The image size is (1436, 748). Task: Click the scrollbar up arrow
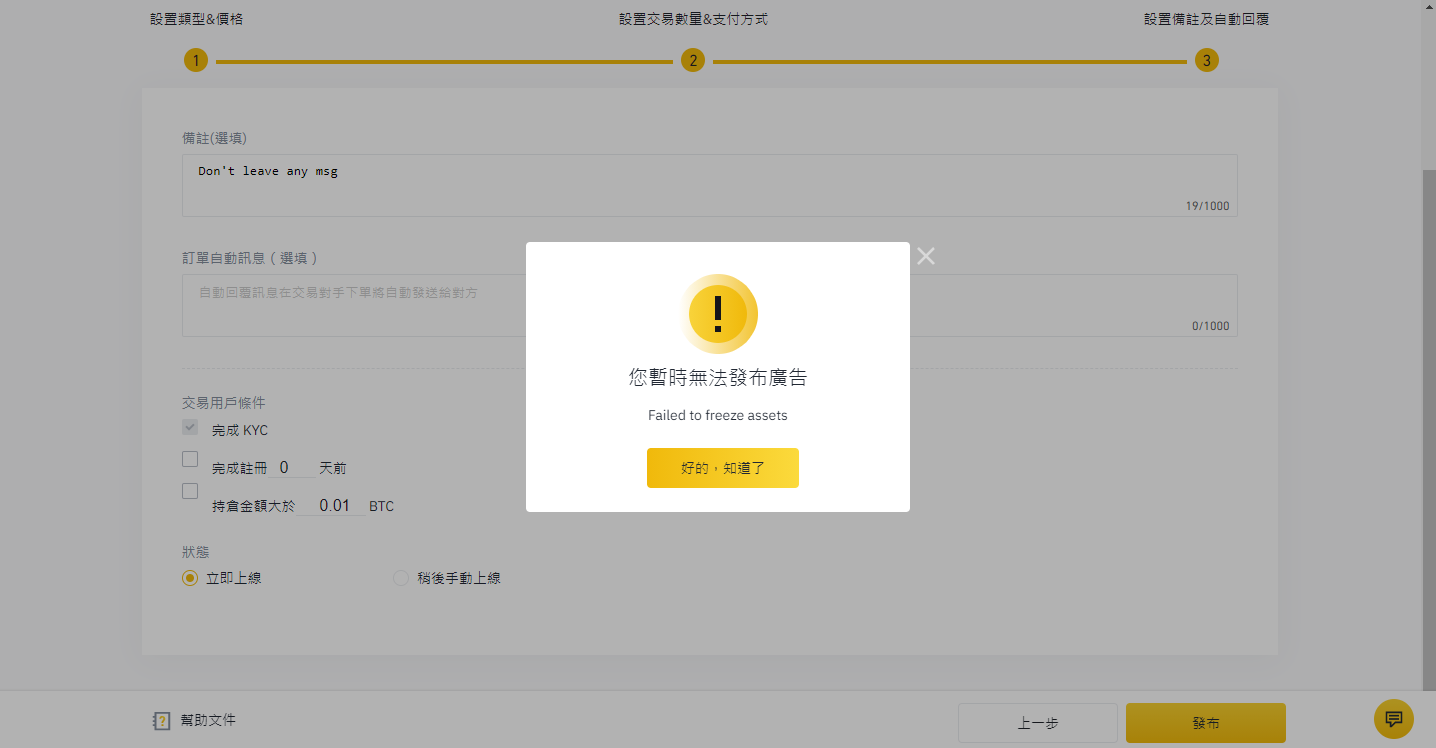point(1428,7)
